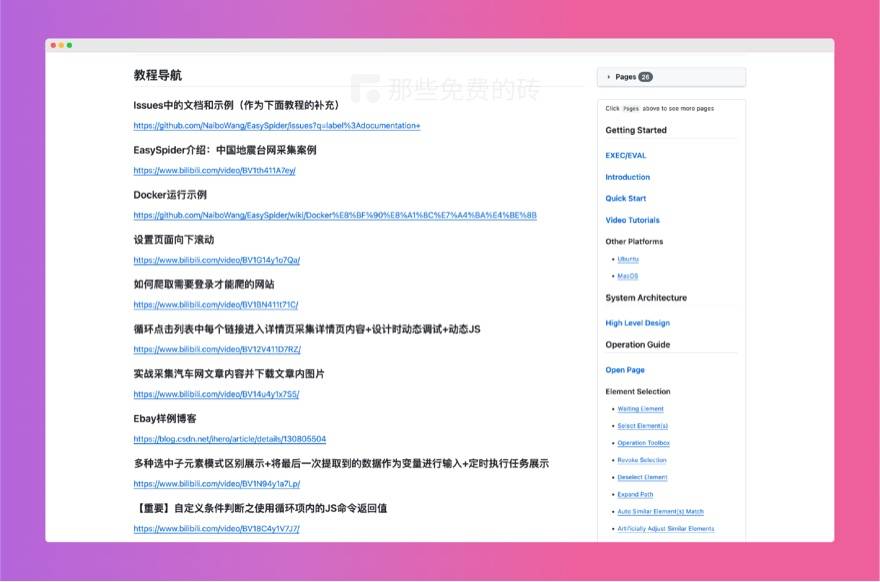Image resolution: width=880 pixels, height=582 pixels.
Task: Click the System Architecture sidebar heading
Action: point(646,298)
